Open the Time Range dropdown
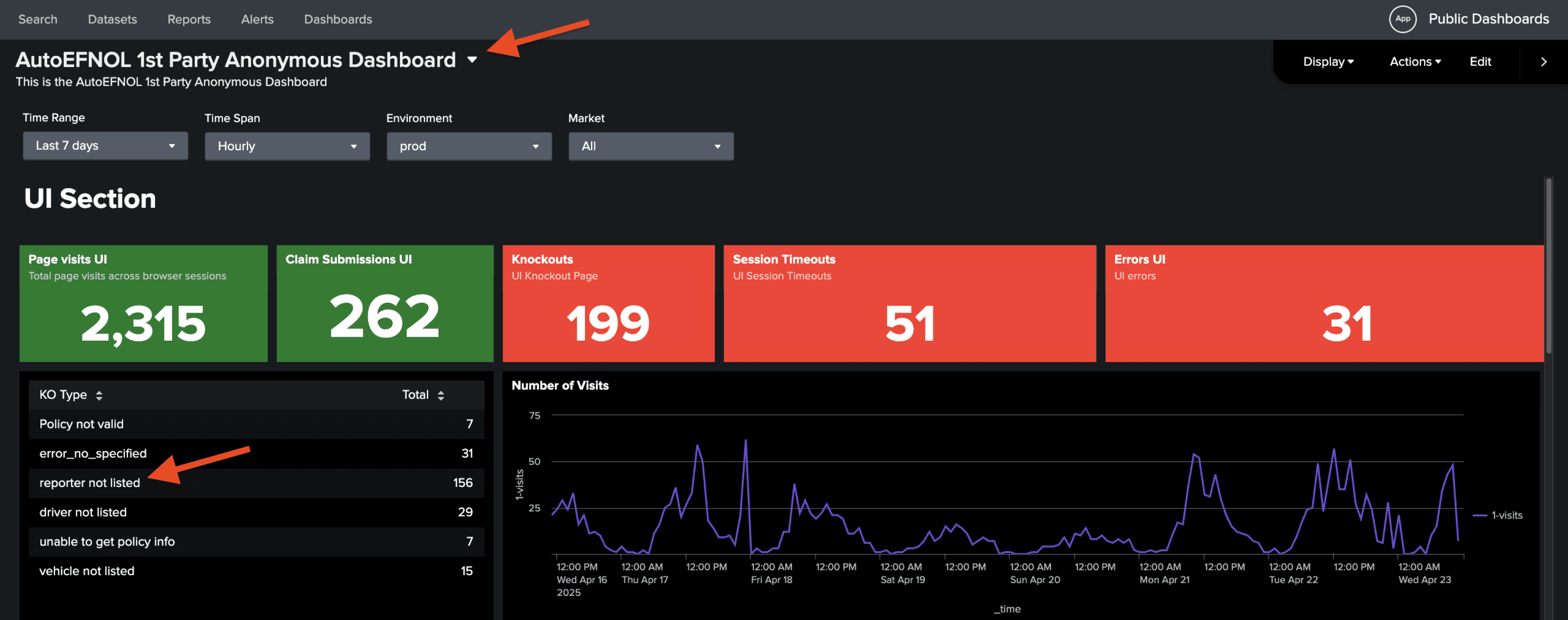The height and width of the screenshot is (620, 1568). tap(105, 146)
